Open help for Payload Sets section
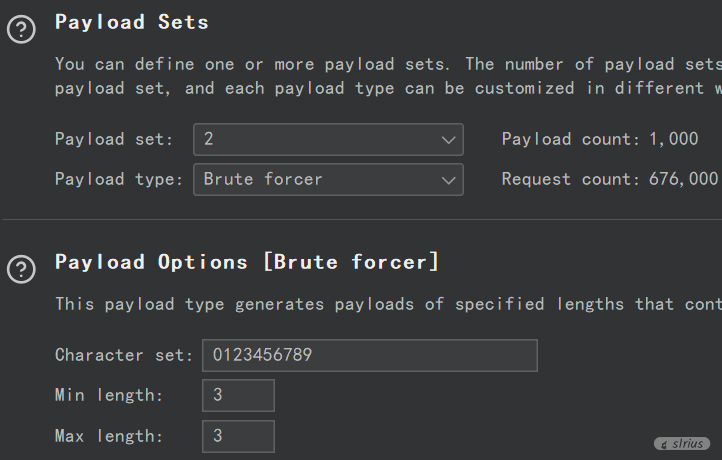 20,30
